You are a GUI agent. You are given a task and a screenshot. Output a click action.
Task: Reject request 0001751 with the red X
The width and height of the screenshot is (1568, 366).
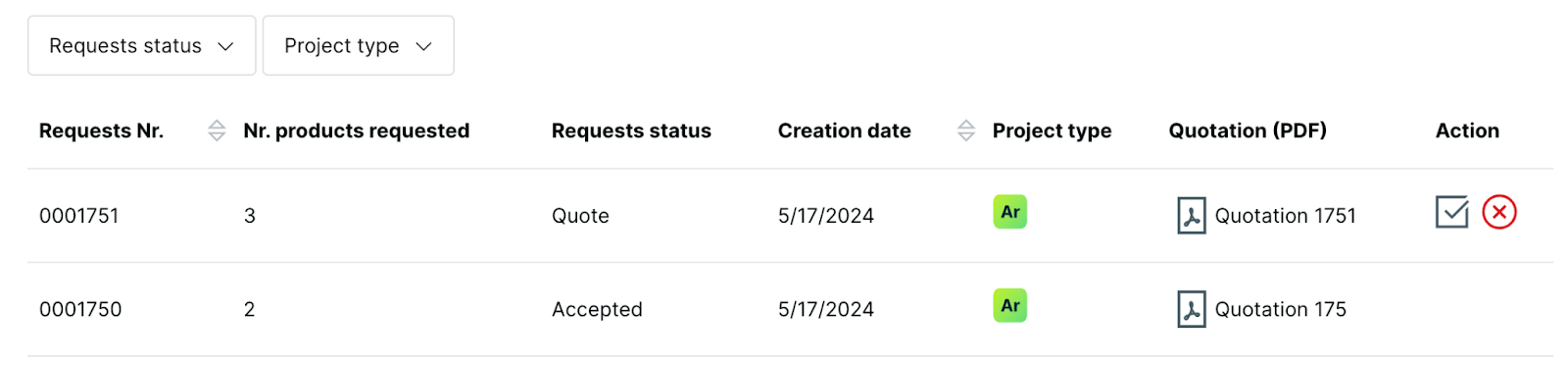pyautogui.click(x=1499, y=212)
